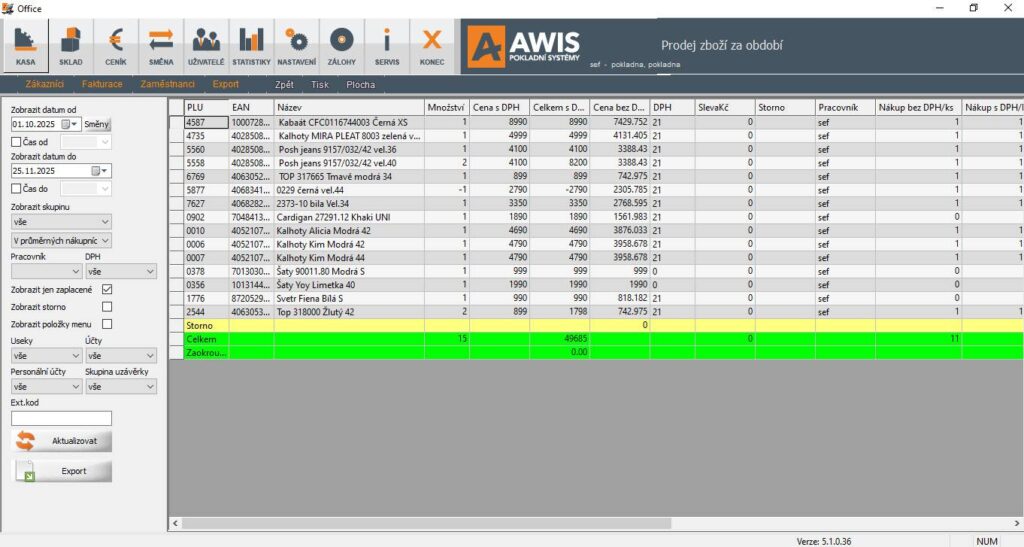
Task: Expand the Zobrazit skupinu dropdown
Action: 61,222
